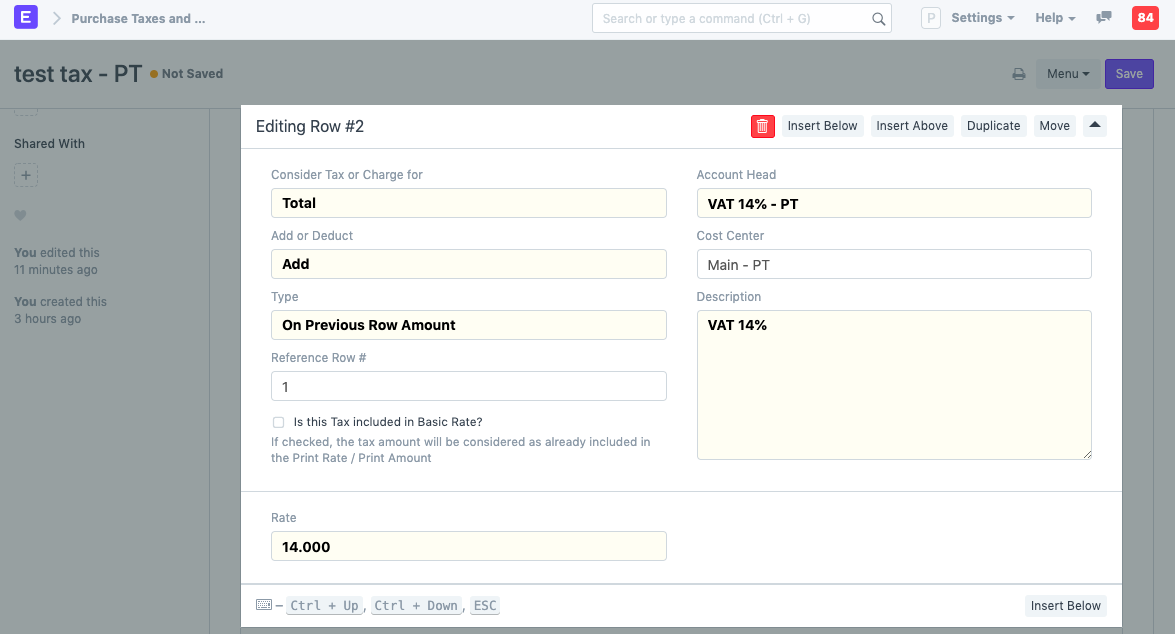Open 'Consider Tax or Charge for' dropdown
Screen dimensions: 1175x634
[x=468, y=203]
